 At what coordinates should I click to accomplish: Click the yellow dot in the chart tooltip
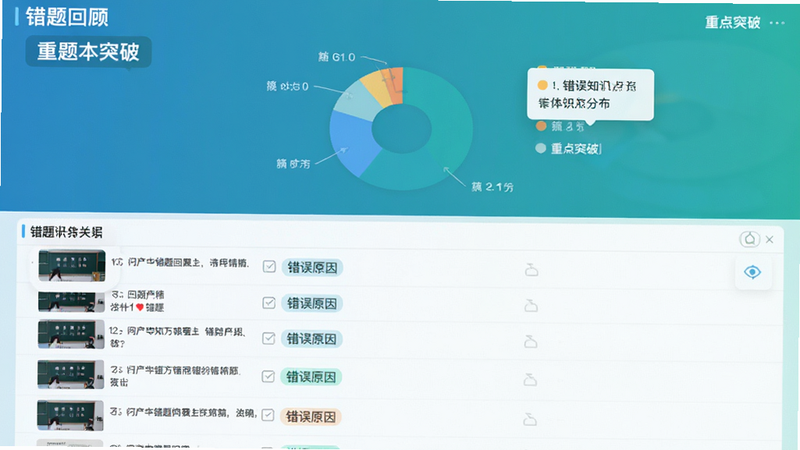[542, 85]
